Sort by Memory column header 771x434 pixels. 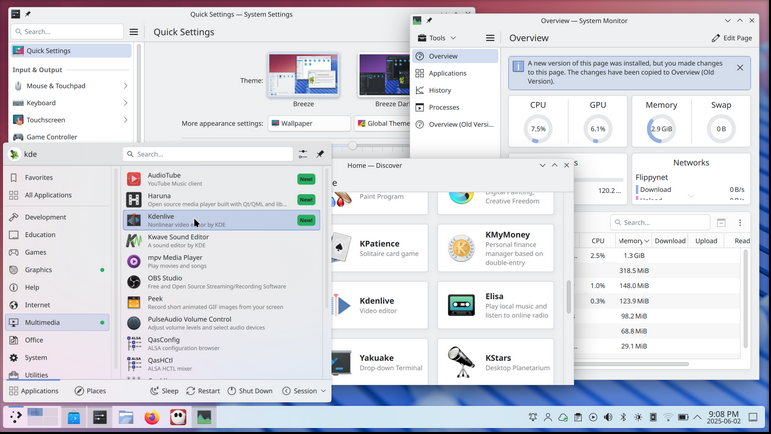634,241
